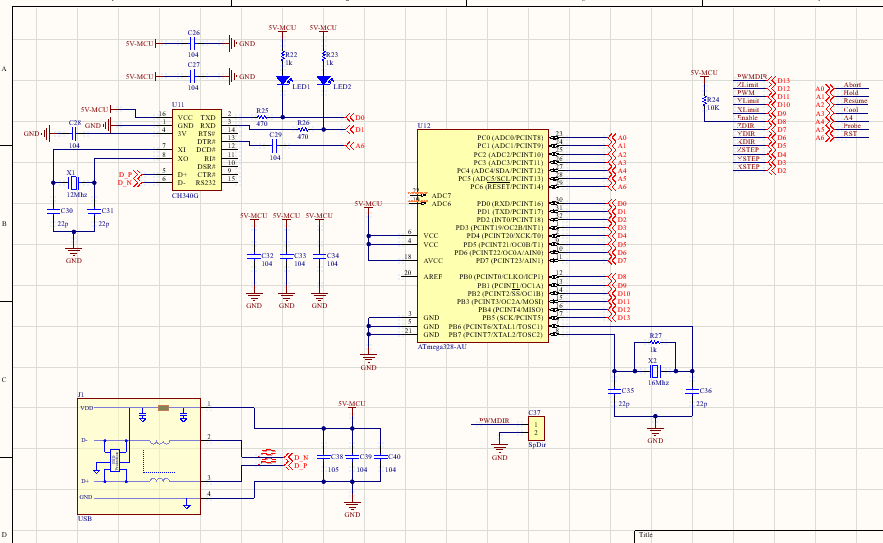The image size is (883, 543).
Task: Select capacitor C36 22p
Action: (x=692, y=390)
